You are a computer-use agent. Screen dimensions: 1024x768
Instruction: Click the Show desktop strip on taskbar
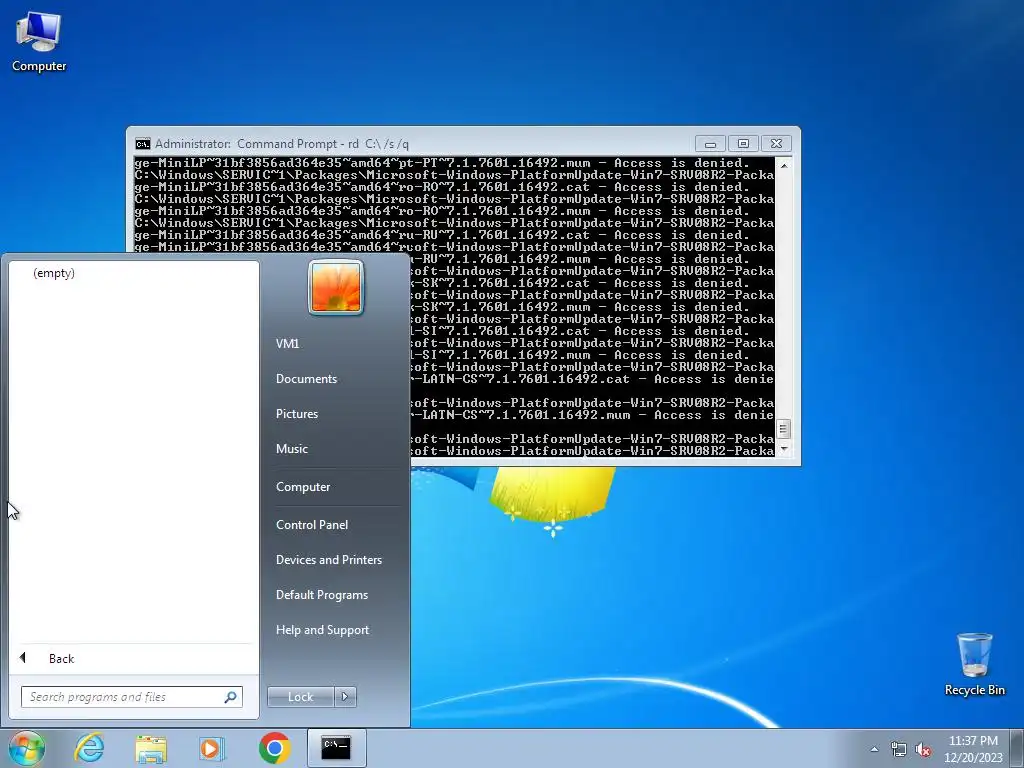click(1019, 748)
